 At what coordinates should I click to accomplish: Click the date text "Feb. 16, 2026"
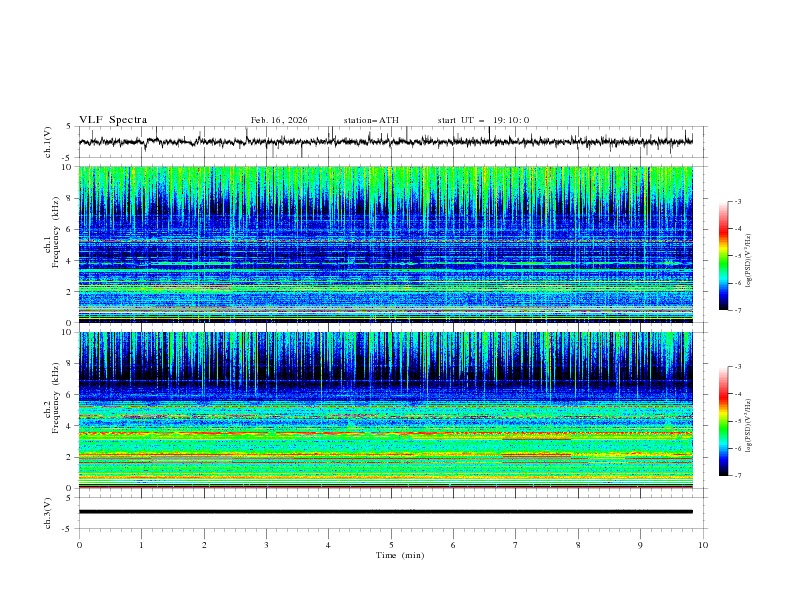click(279, 120)
